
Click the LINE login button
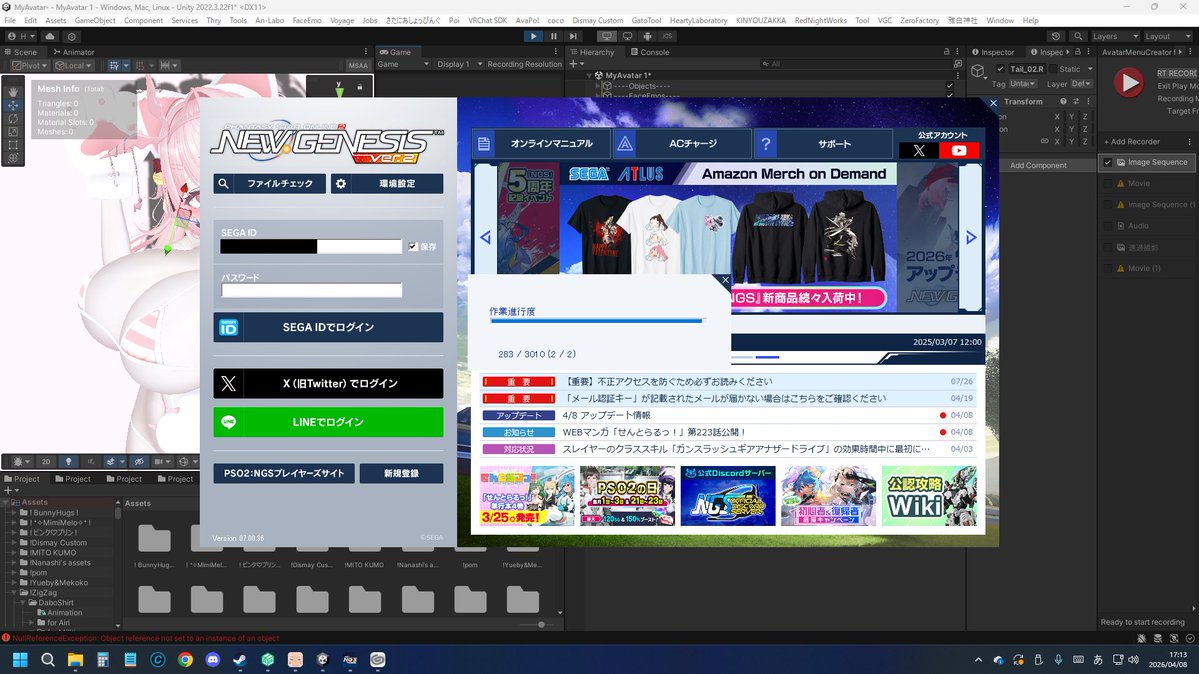328,422
